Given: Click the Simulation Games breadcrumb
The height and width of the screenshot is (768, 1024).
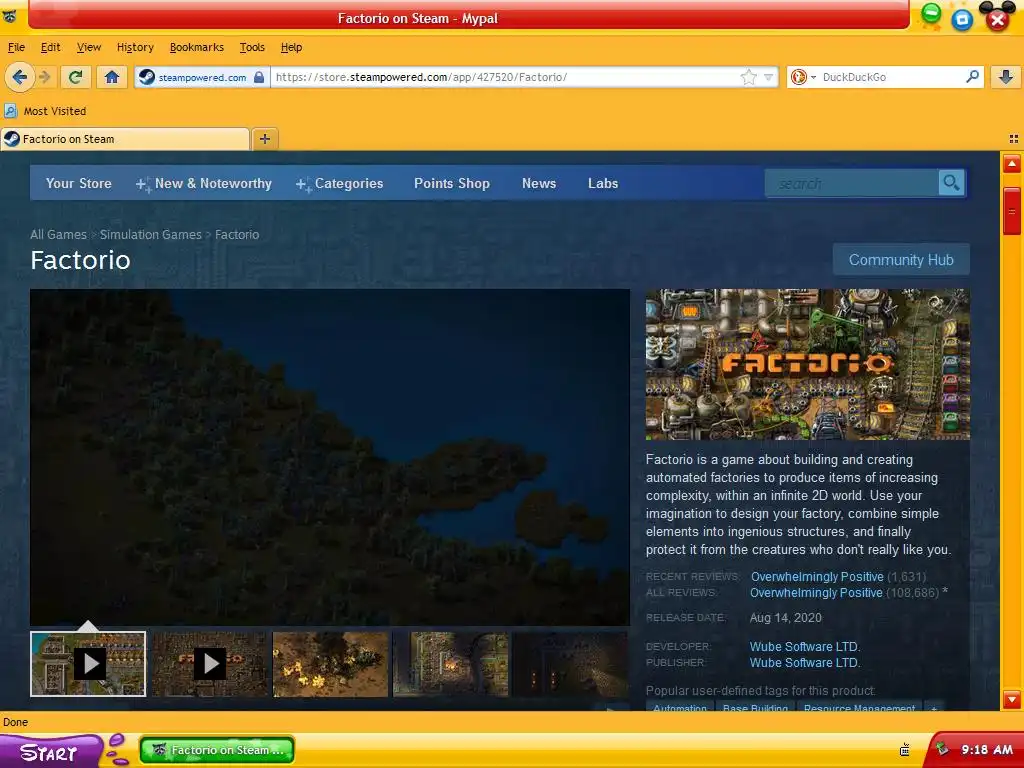Looking at the screenshot, I should (151, 234).
